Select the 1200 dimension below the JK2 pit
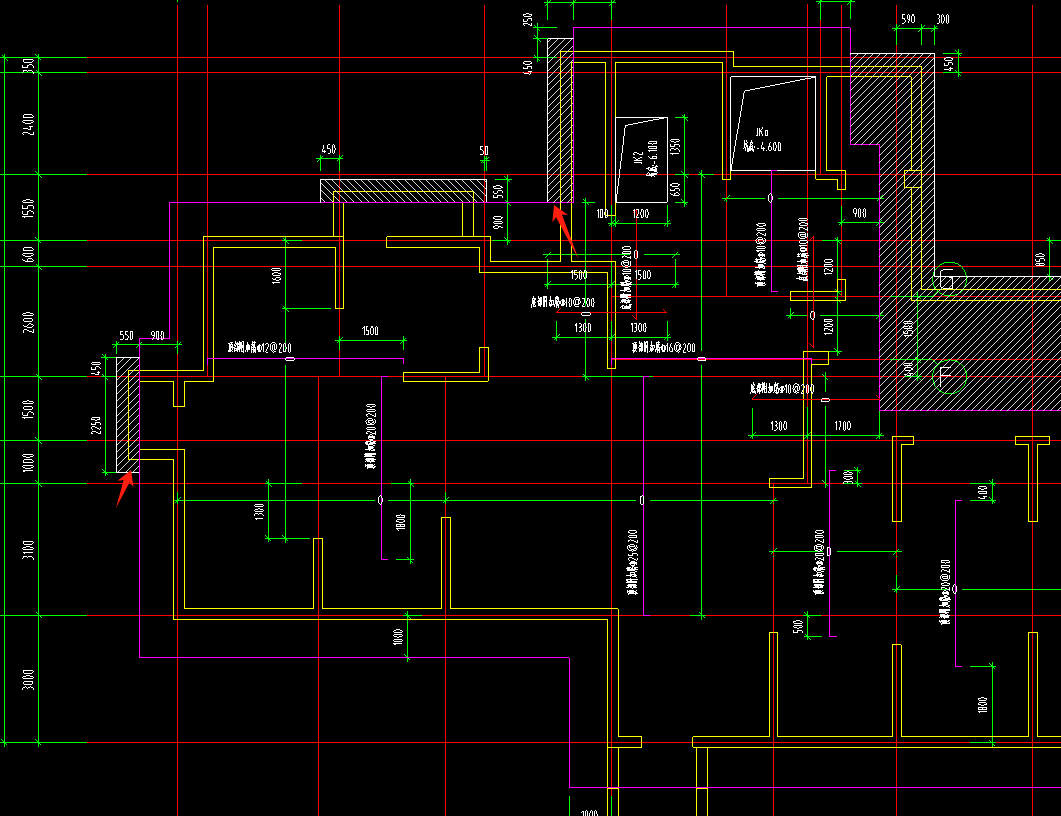Image resolution: width=1061 pixels, height=816 pixels. coord(640,214)
